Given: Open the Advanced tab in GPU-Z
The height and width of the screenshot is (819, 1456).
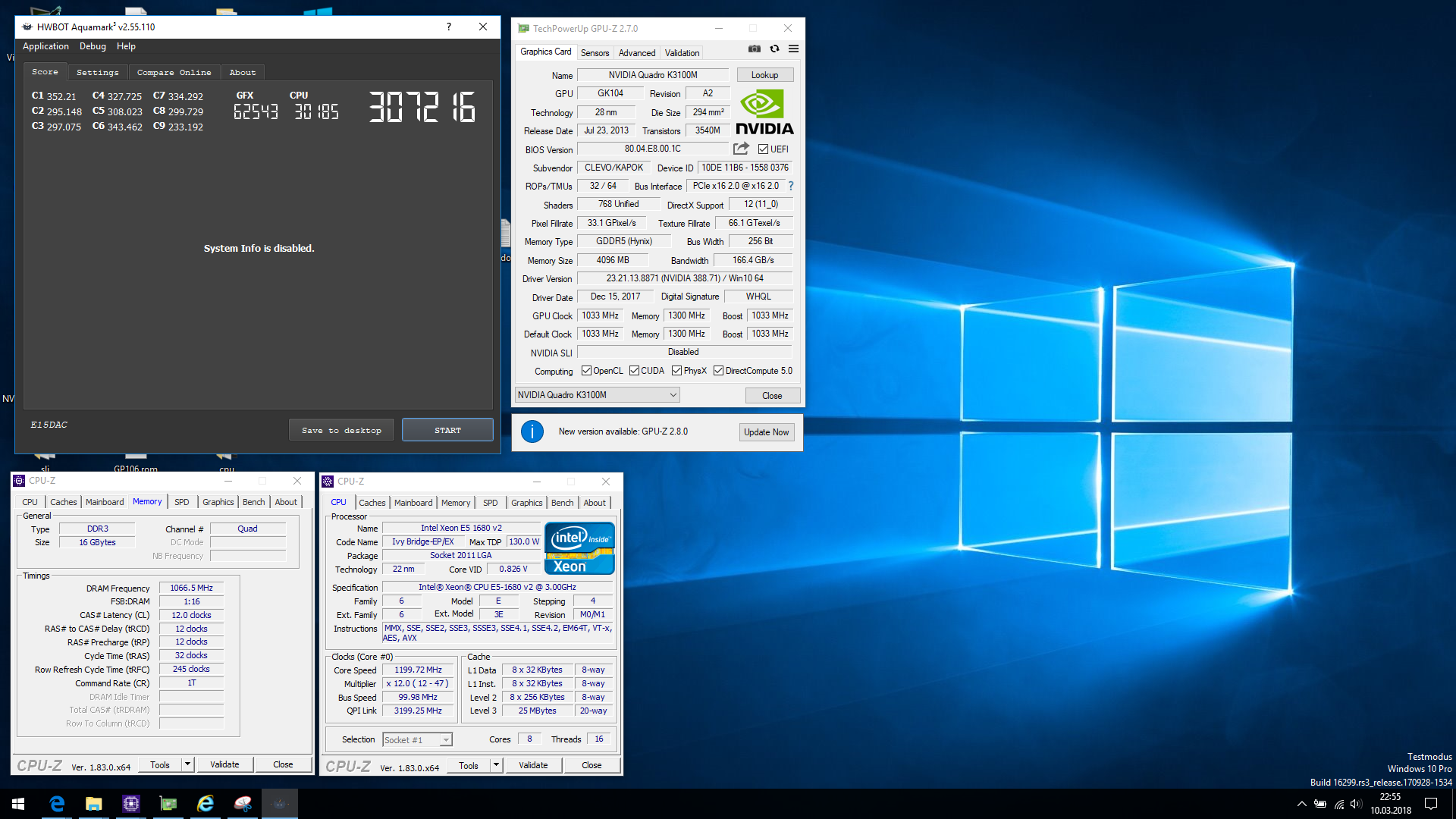Looking at the screenshot, I should 637,53.
